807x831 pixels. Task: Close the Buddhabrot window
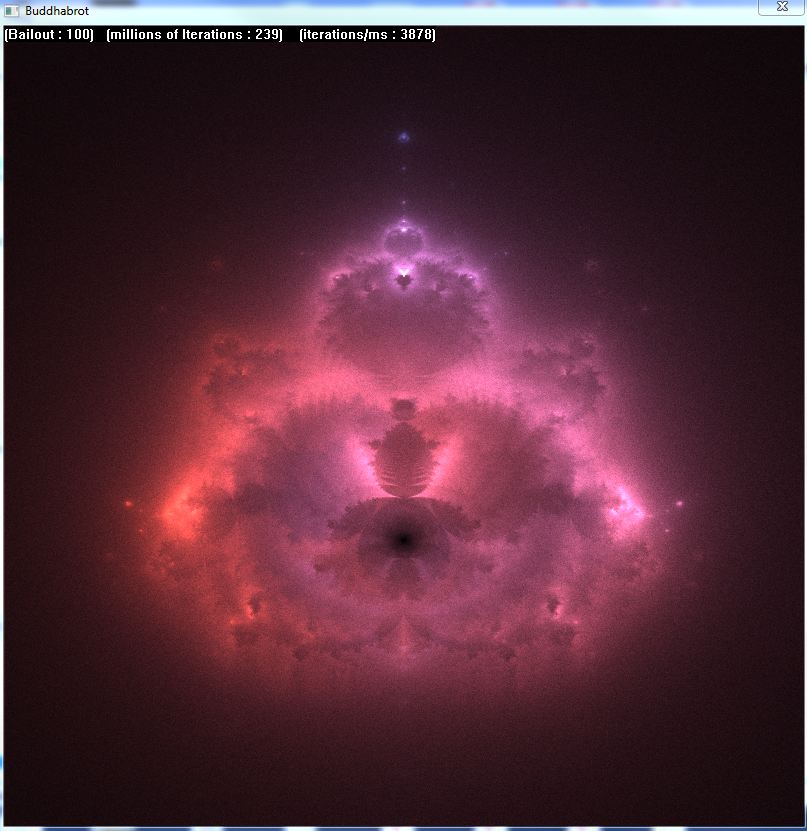[x=781, y=8]
